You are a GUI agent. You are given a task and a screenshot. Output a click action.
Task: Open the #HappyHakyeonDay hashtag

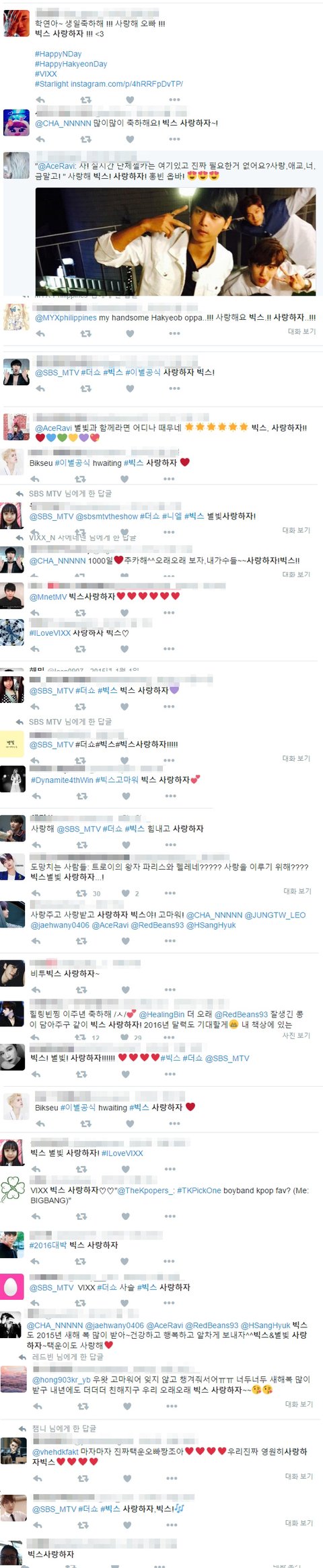click(x=71, y=64)
